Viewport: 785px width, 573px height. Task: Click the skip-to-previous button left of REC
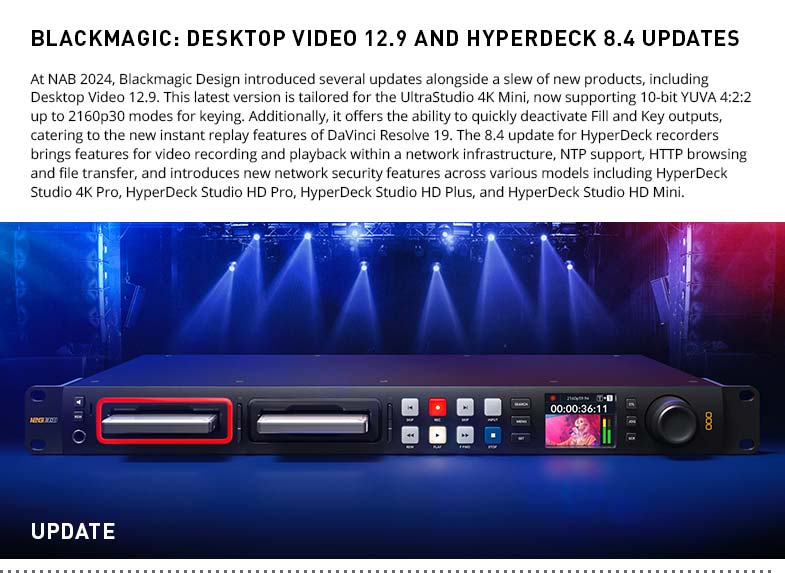(x=410, y=407)
